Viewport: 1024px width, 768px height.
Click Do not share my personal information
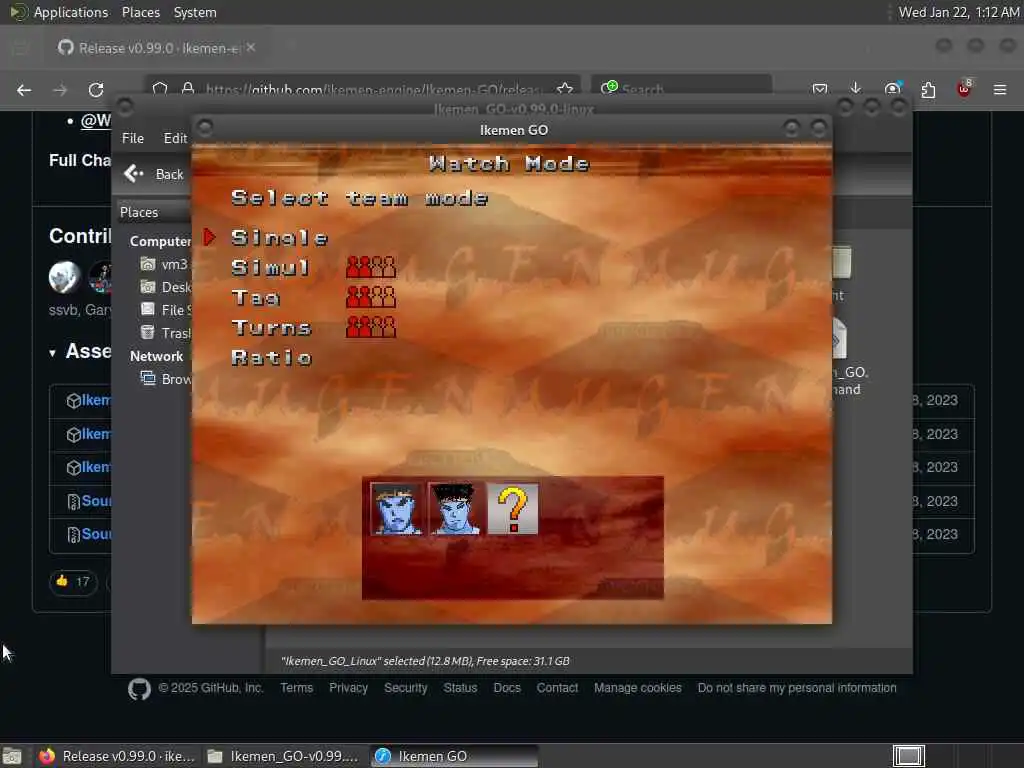point(797,688)
